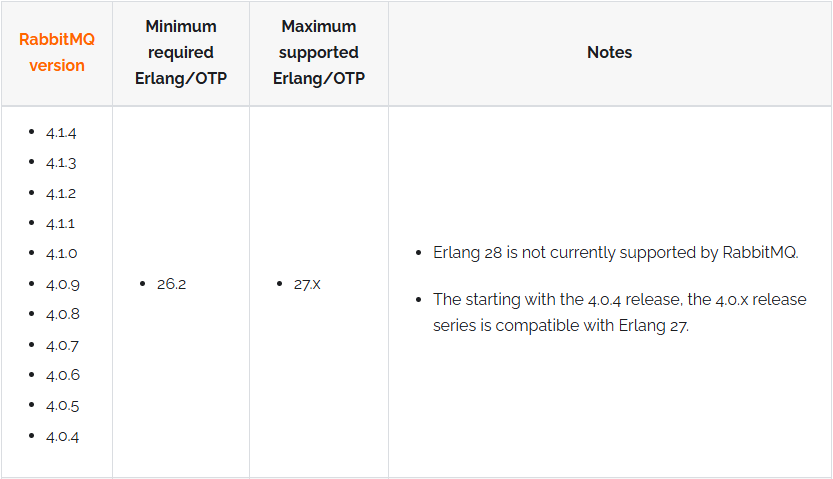Select the 4.0.8 version entry
833x479 pixels.
point(62,315)
